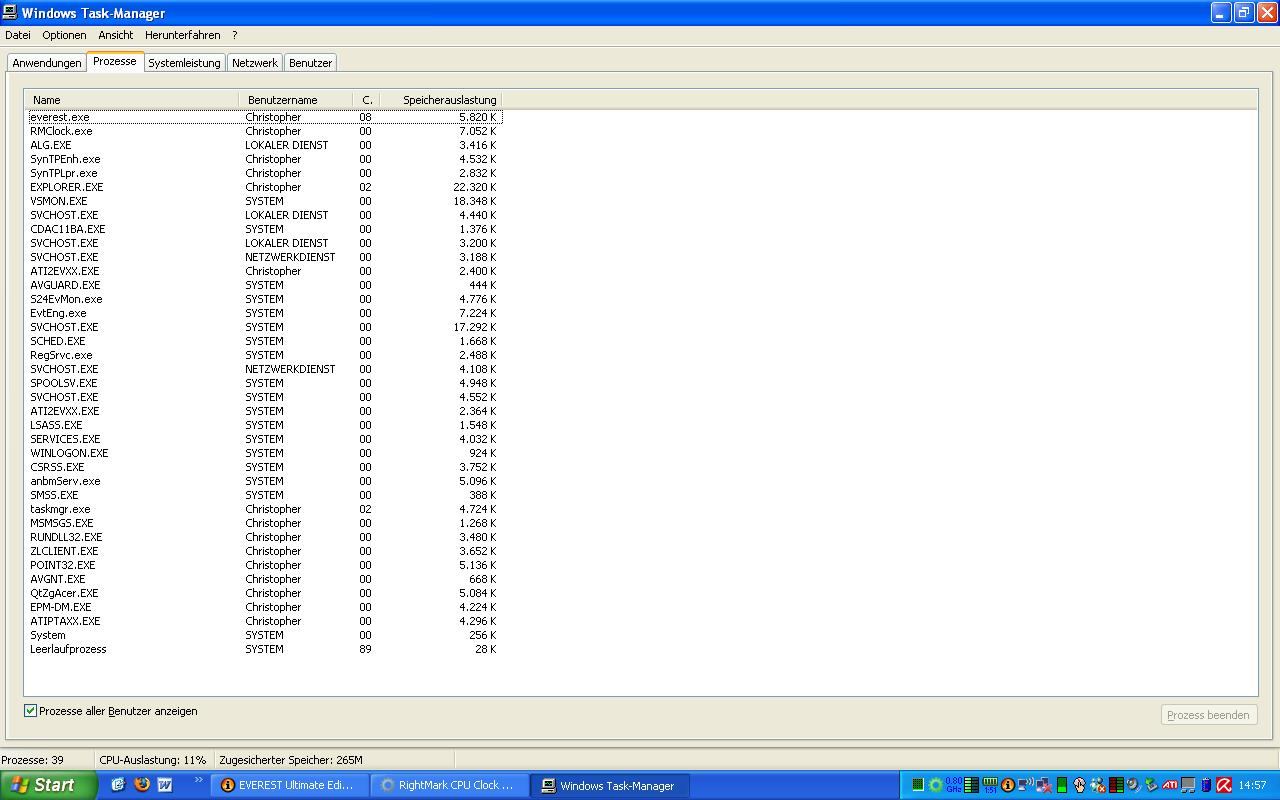Screen dimensions: 1280x800
Task: Open the Ansicht menu
Action: [116, 35]
